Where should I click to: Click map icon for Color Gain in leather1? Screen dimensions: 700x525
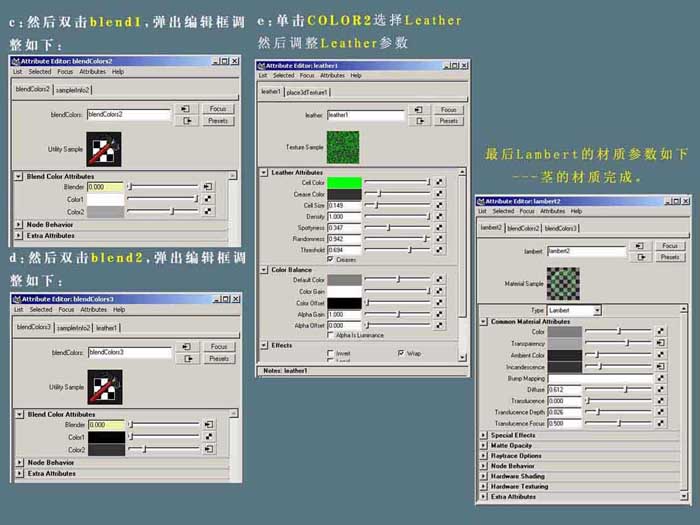click(439, 291)
